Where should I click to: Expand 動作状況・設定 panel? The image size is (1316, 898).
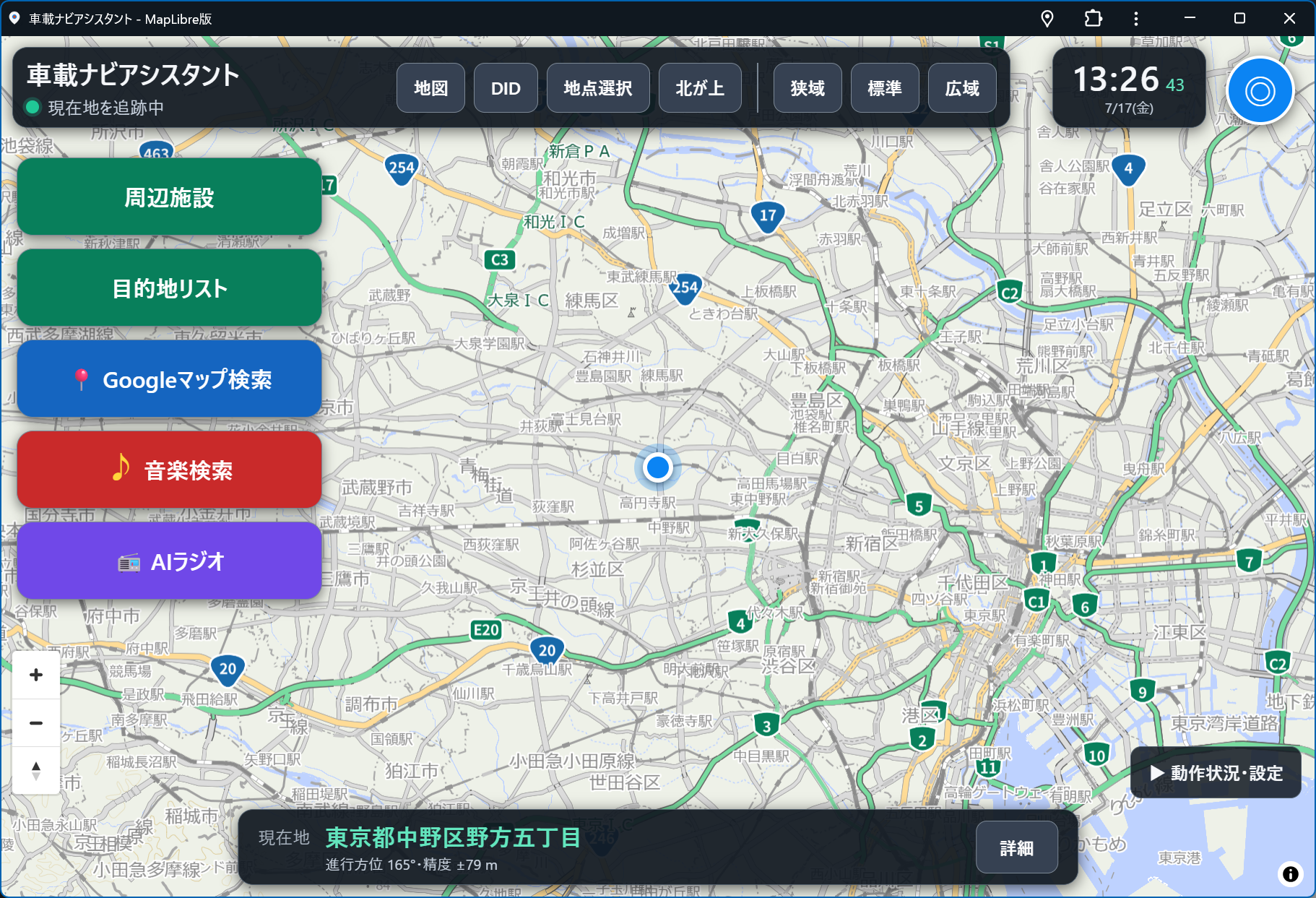click(x=1216, y=773)
